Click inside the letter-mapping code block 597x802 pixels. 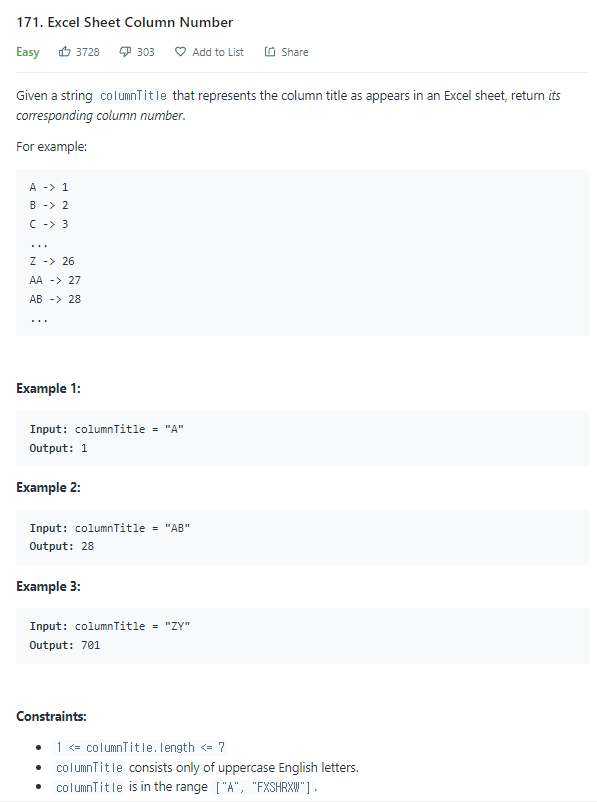click(x=150, y=252)
